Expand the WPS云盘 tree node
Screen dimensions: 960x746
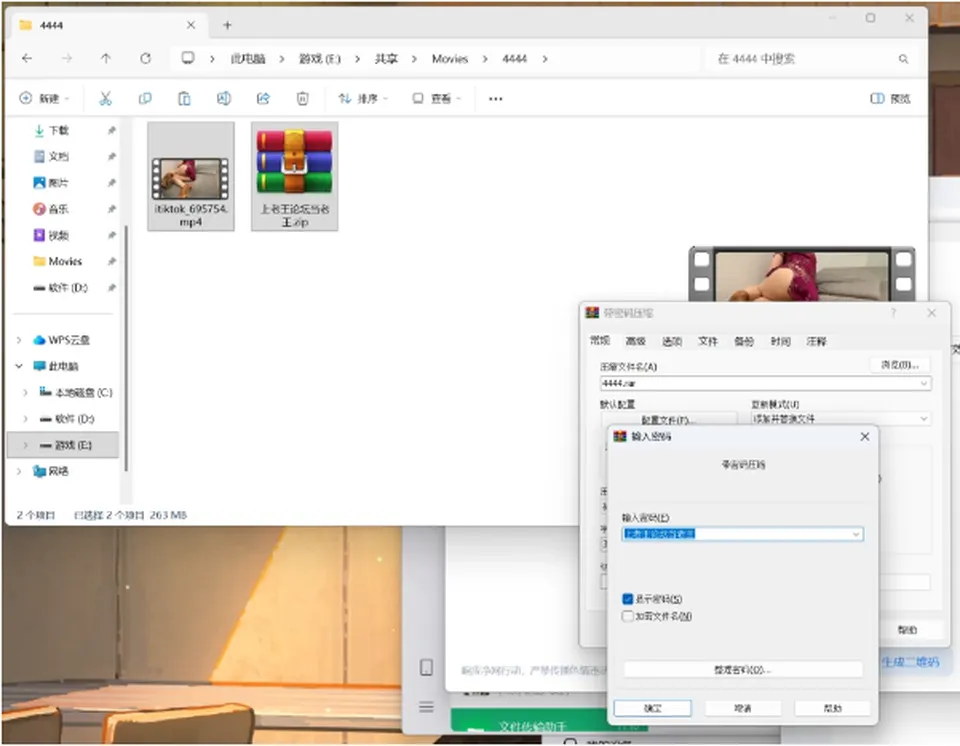click(19, 340)
